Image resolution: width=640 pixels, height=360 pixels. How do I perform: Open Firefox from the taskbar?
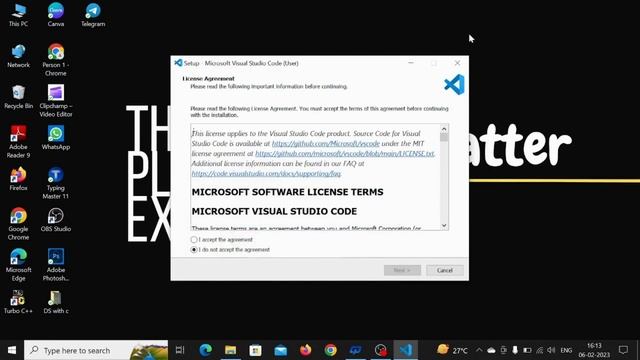tap(305, 350)
